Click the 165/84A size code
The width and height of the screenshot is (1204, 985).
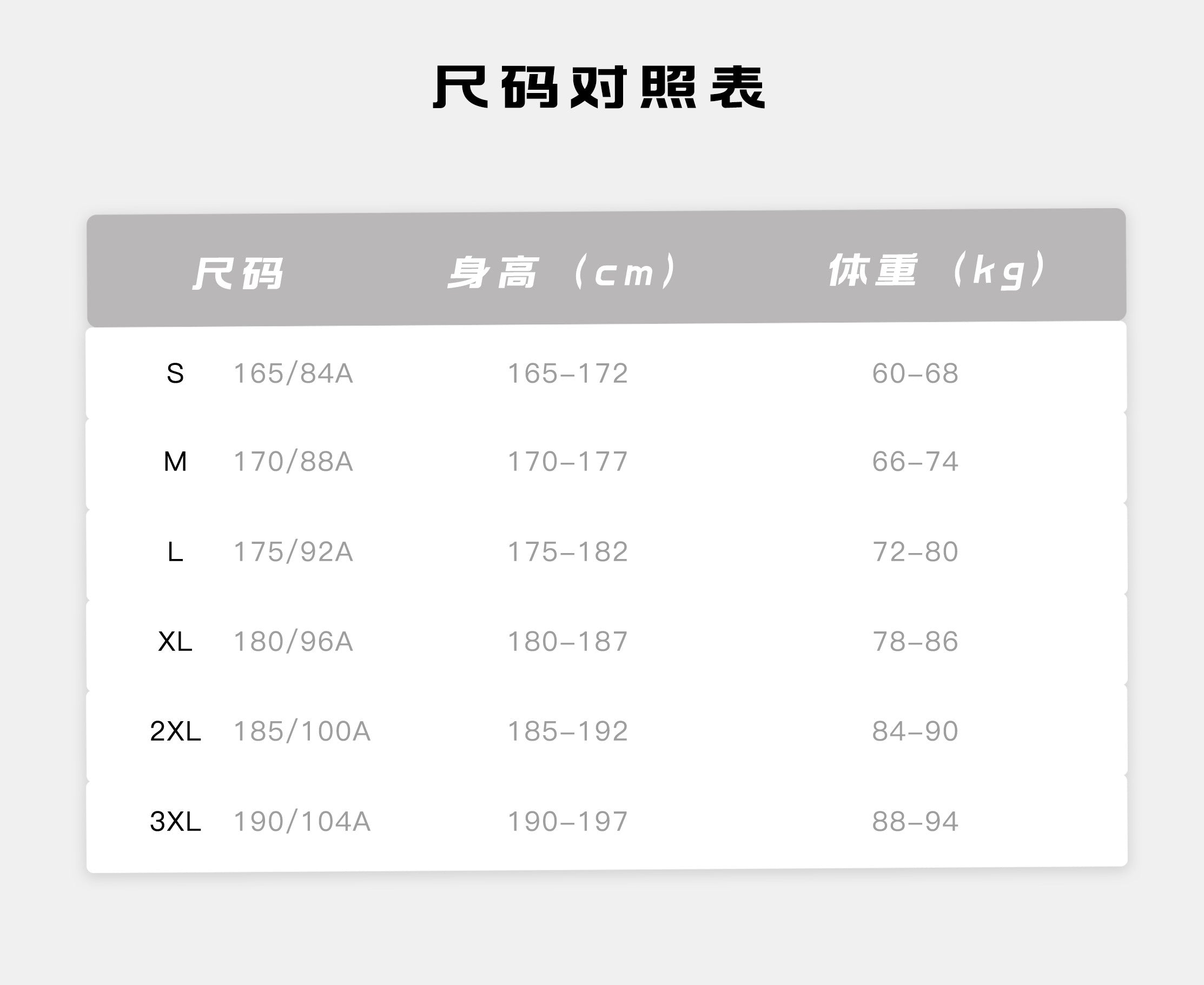[293, 374]
